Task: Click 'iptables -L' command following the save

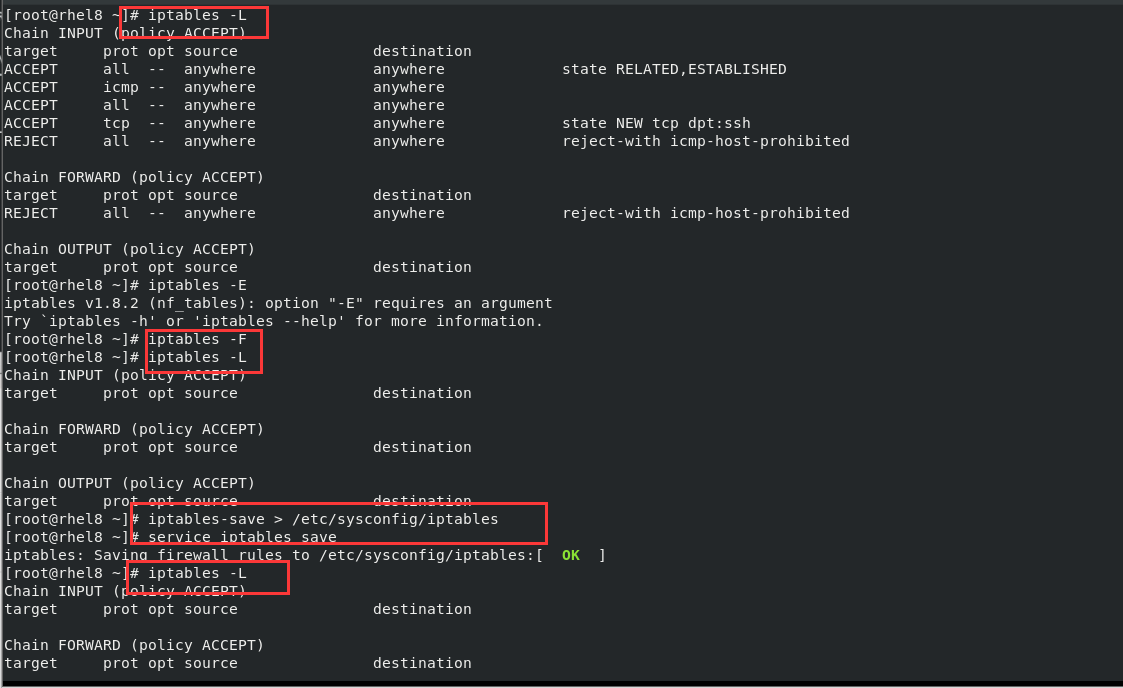Action: pos(197,573)
